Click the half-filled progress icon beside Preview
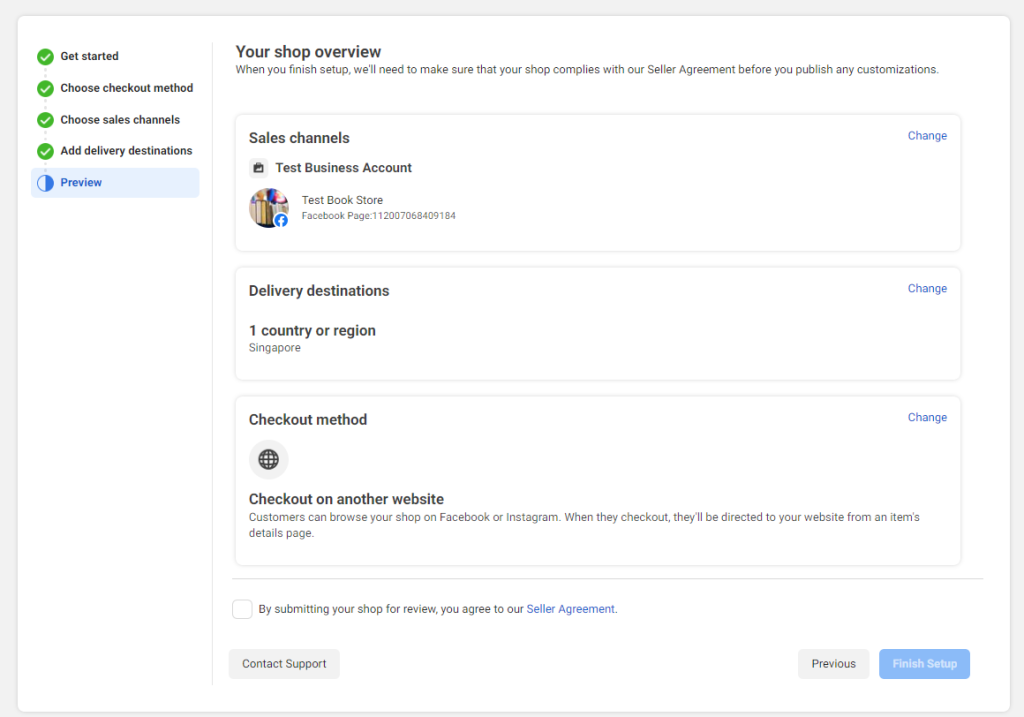Viewport: 1024px width, 717px height. tap(45, 182)
